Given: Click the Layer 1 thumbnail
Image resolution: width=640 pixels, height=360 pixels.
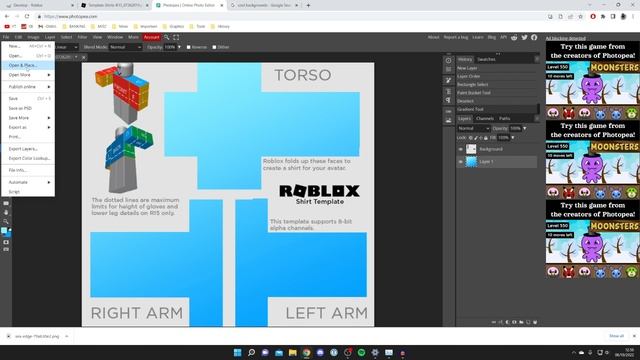Looking at the screenshot, I should pos(471,162).
